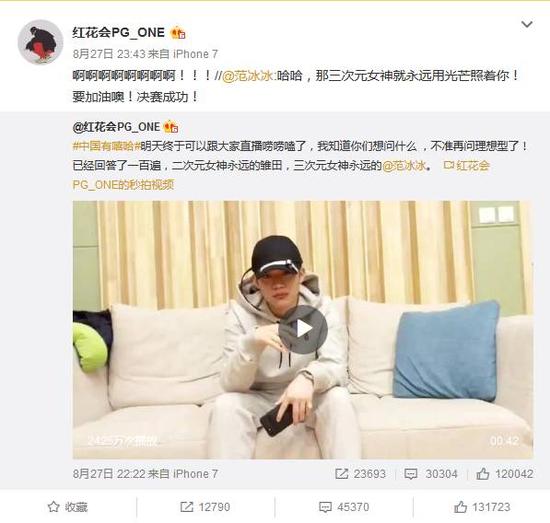Image resolution: width=550 pixels, height=523 pixels.
Task: Click the quoted post repost icon 23693
Action: [x=360, y=474]
